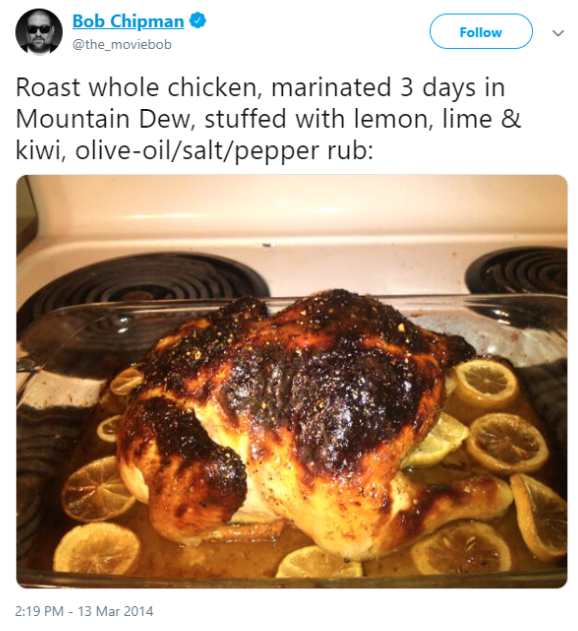The height and width of the screenshot is (631, 578).
Task: Open the tweet options chevron menu
Action: click(x=558, y=33)
